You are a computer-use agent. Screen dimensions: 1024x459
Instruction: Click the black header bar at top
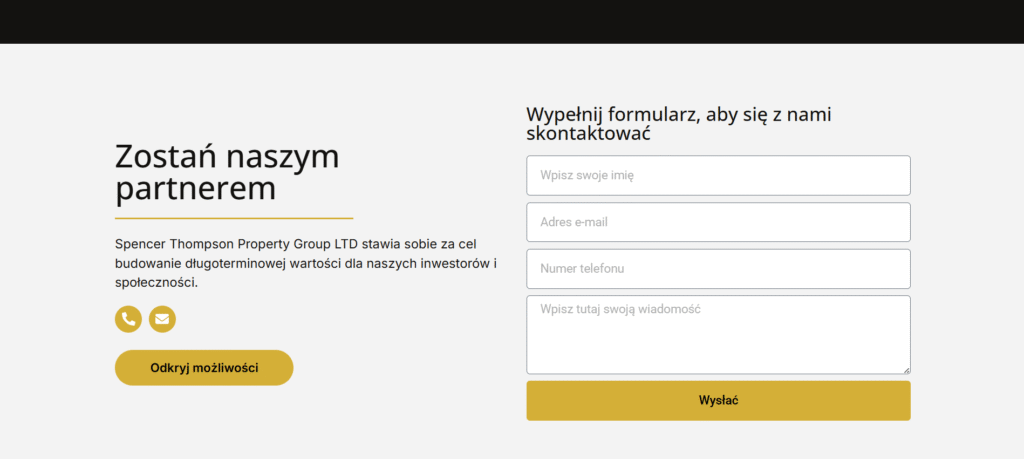(512, 21)
